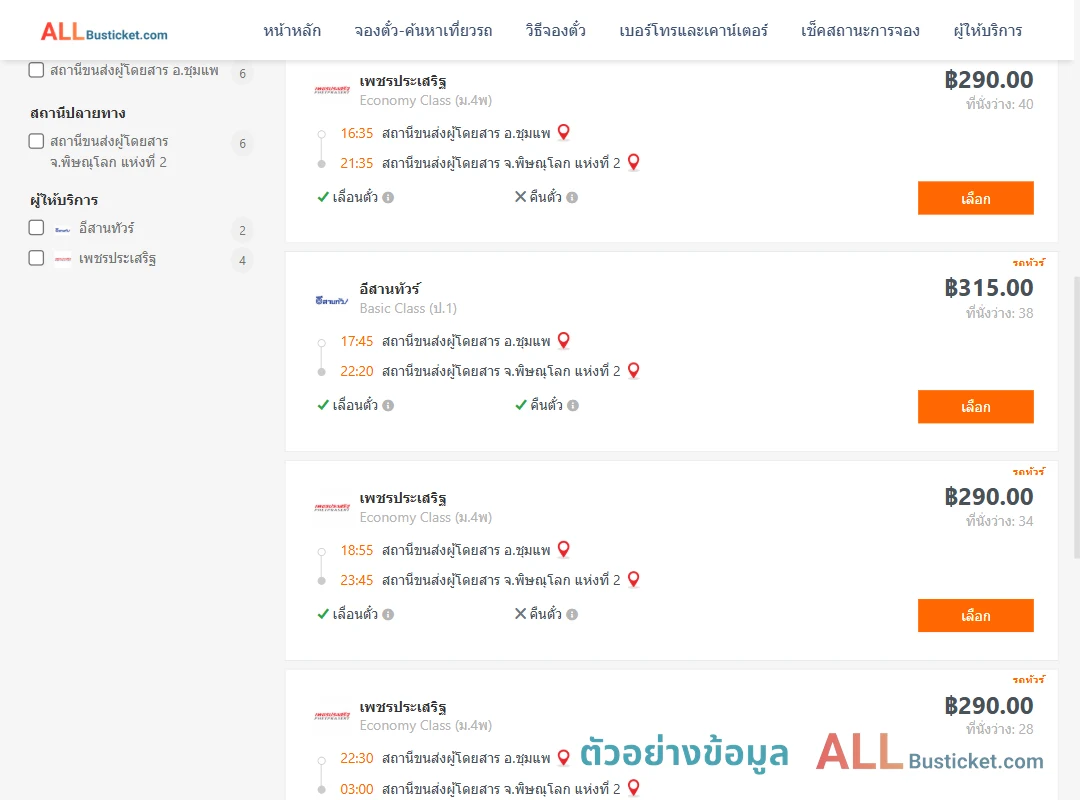This screenshot has width=1080, height=800.
Task: Open จองตั๋ว-ค้นหาเที่ยวรถ menu item
Action: click(423, 30)
